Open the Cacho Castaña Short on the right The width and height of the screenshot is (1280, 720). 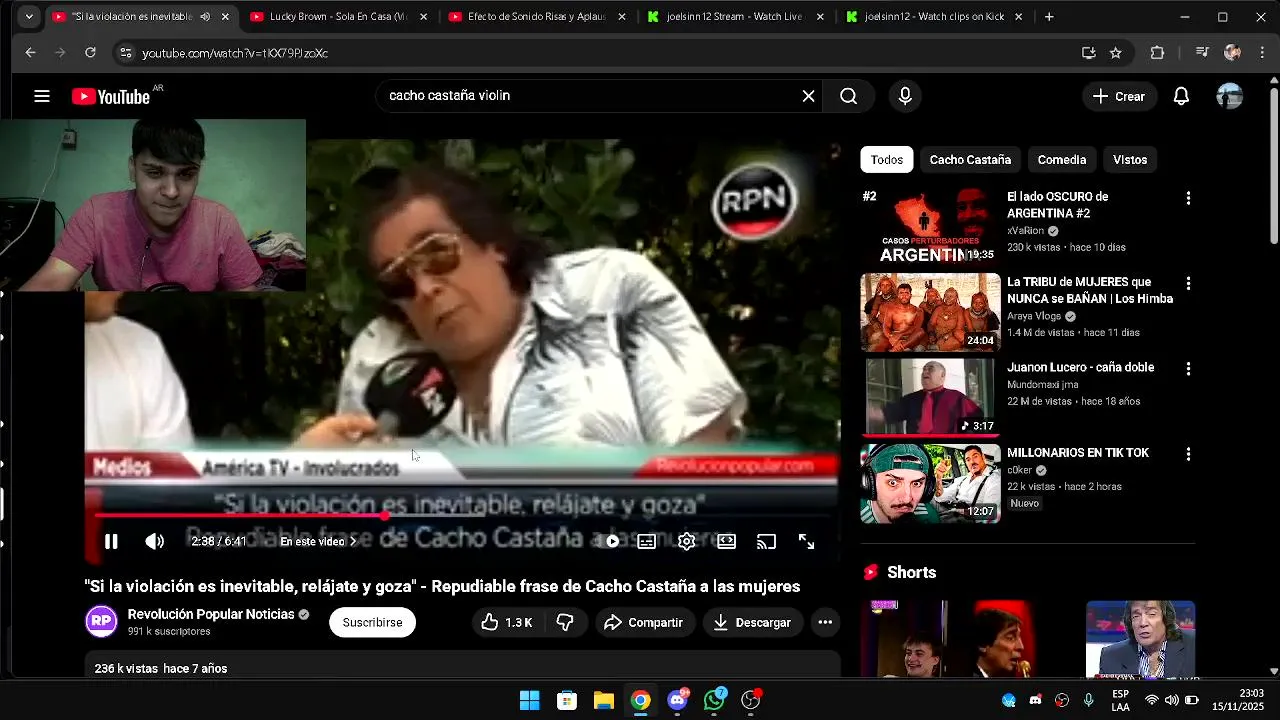(1140, 639)
